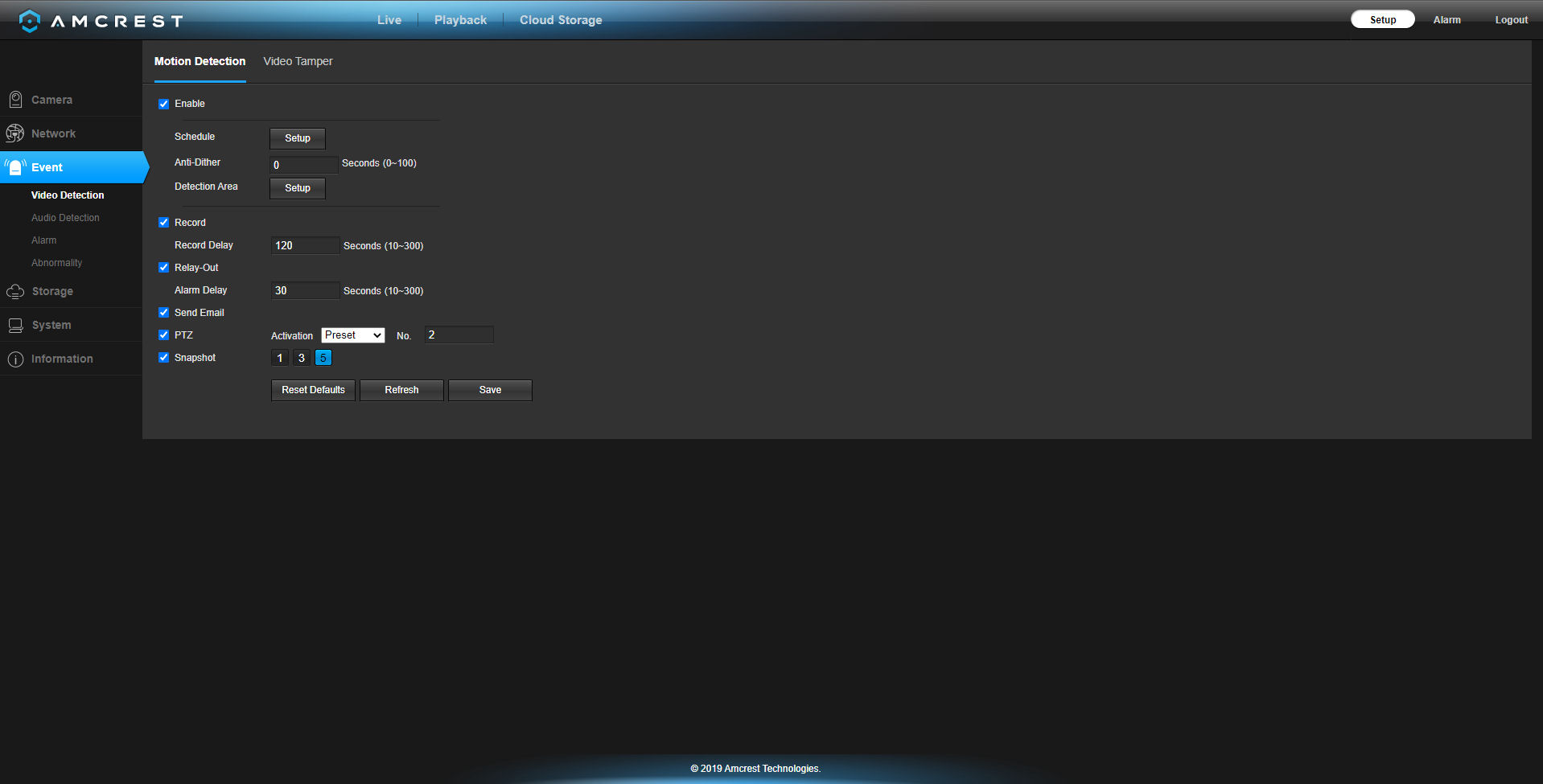The image size is (1543, 784).
Task: Open the Alarm item under Event
Action: (43, 240)
